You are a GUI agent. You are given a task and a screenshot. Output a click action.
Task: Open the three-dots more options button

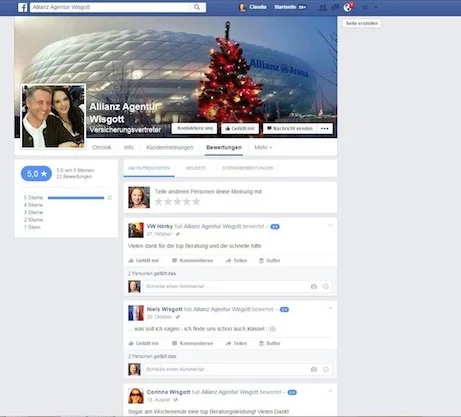coord(325,128)
